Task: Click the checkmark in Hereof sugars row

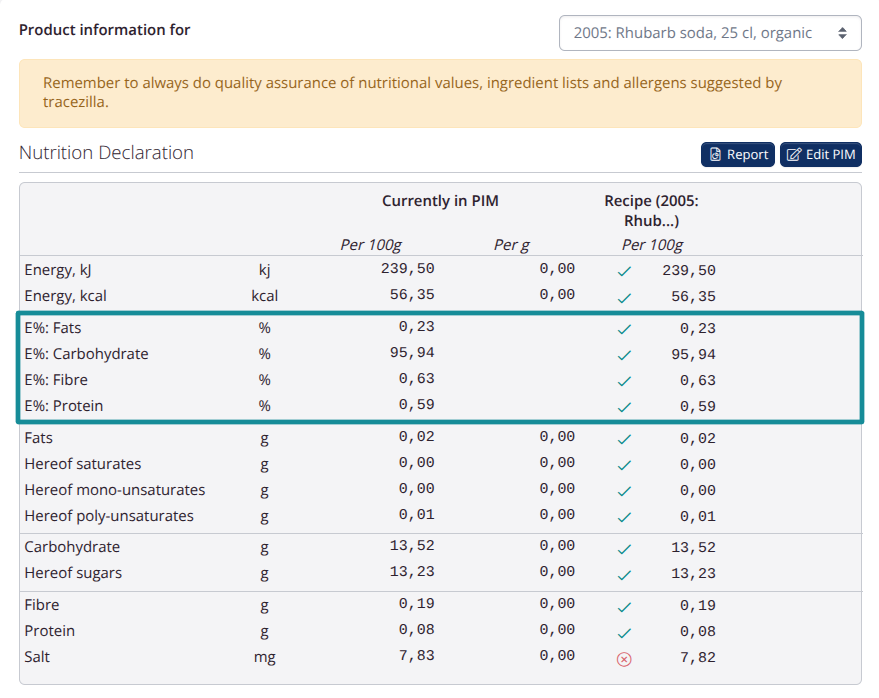Action: (624, 575)
